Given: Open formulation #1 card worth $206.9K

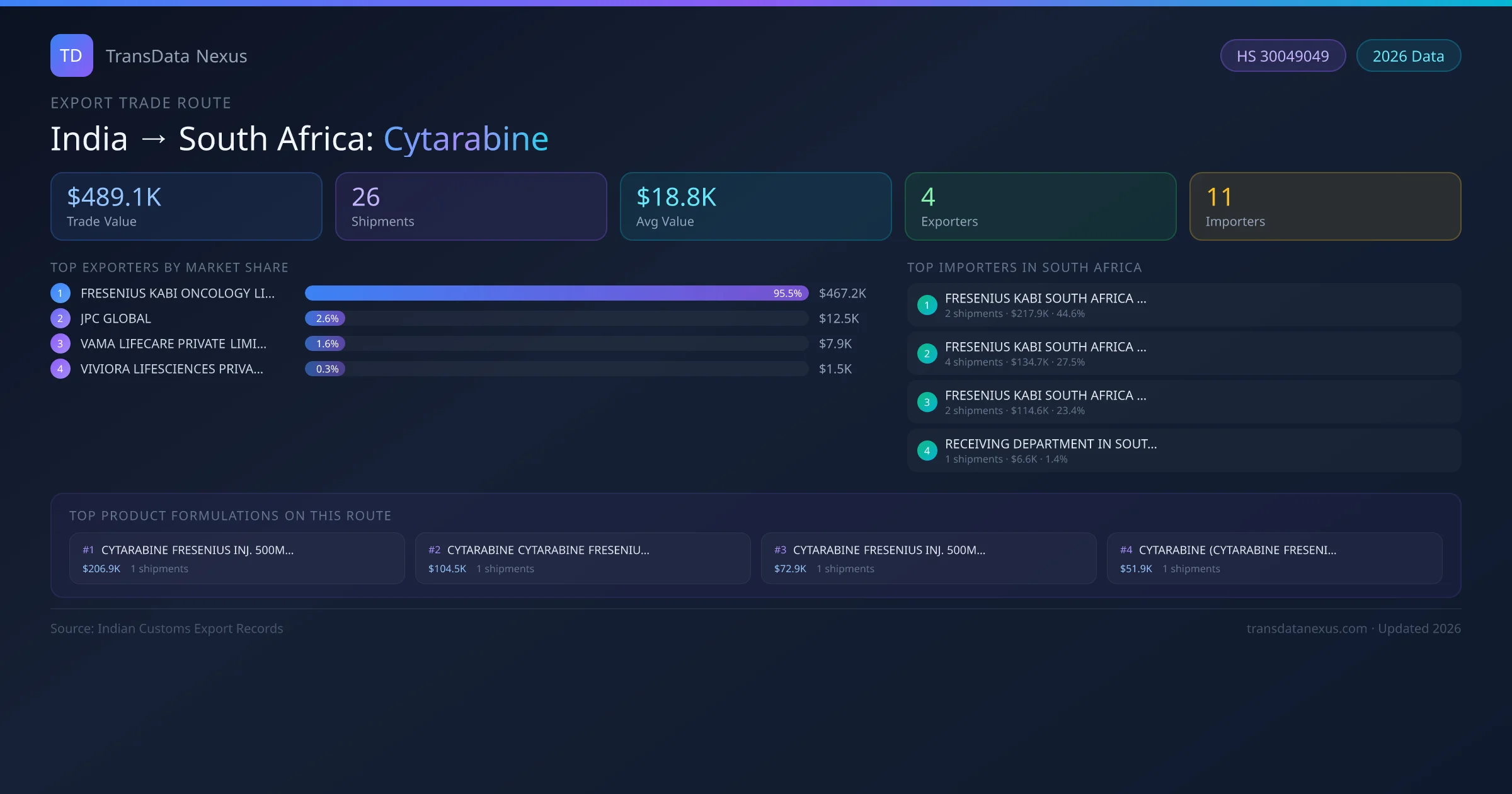Looking at the screenshot, I should point(237,558).
